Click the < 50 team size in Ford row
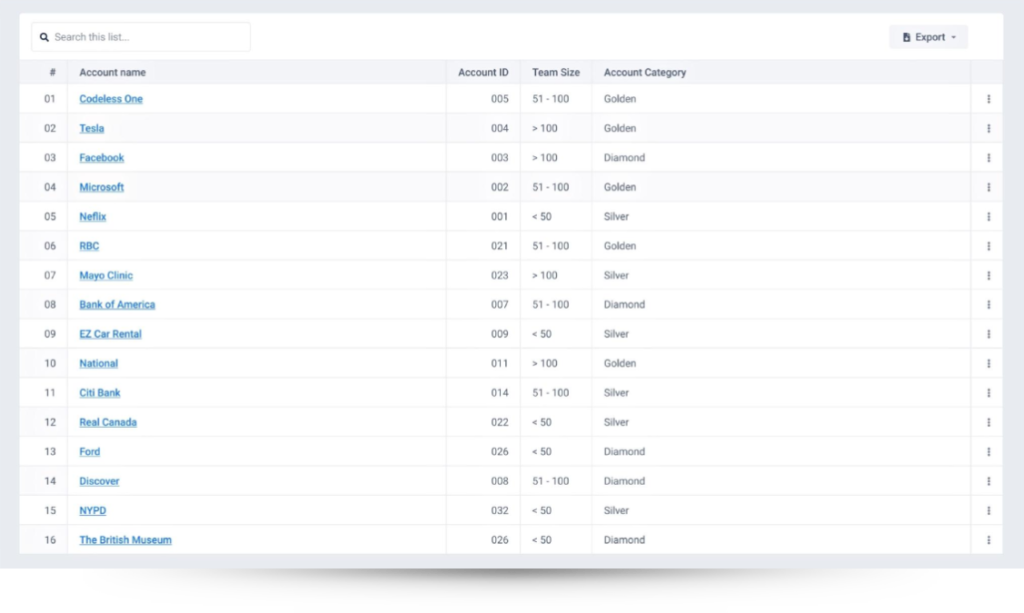 click(541, 452)
